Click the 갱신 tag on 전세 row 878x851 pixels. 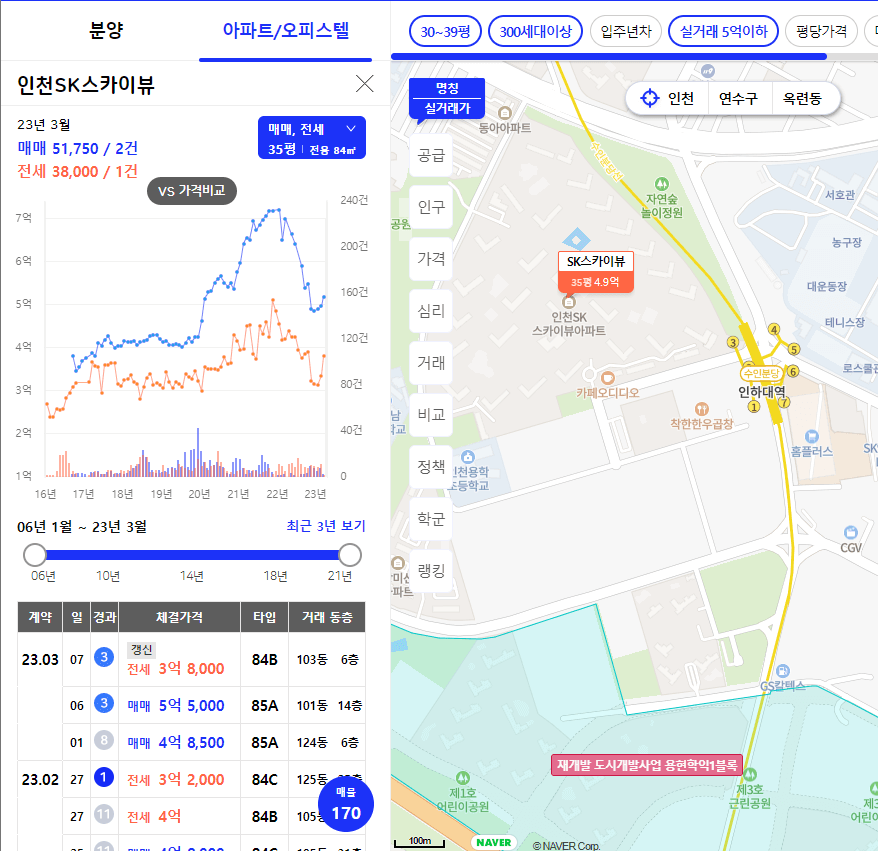tap(141, 649)
